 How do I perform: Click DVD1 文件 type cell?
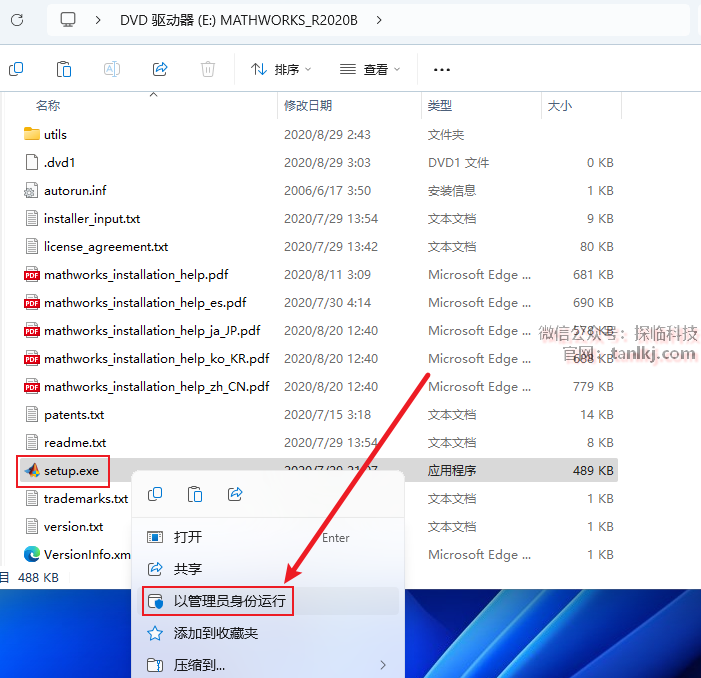point(458,163)
